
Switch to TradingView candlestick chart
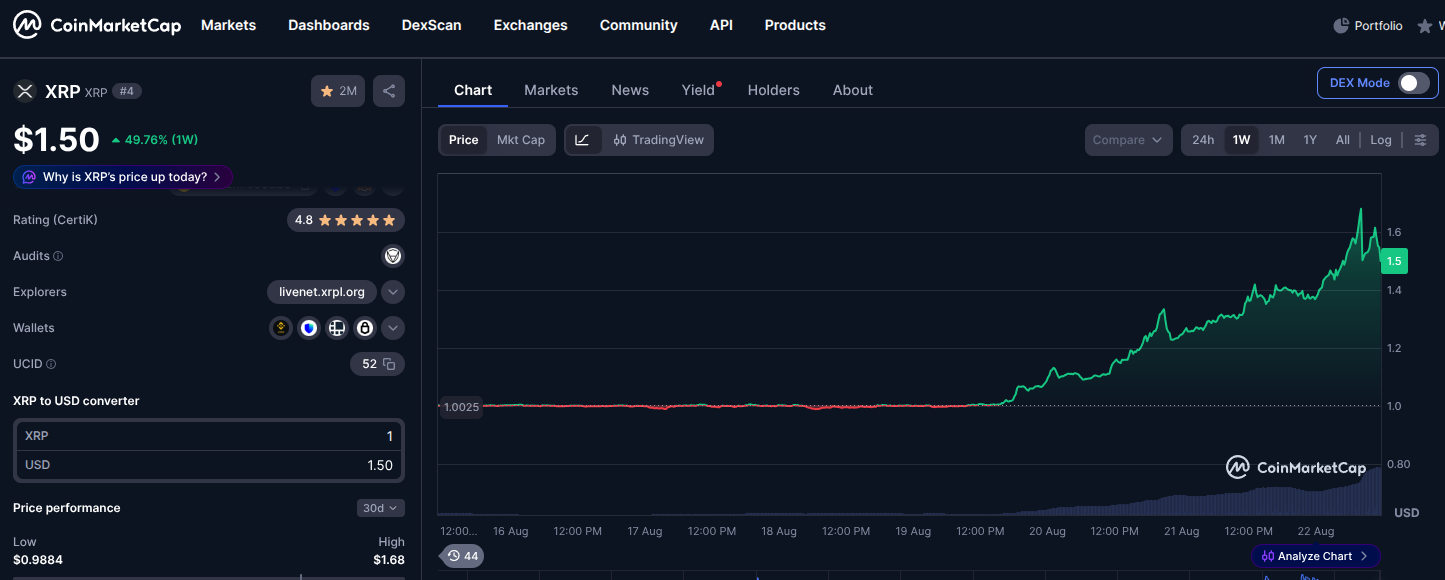tap(659, 140)
